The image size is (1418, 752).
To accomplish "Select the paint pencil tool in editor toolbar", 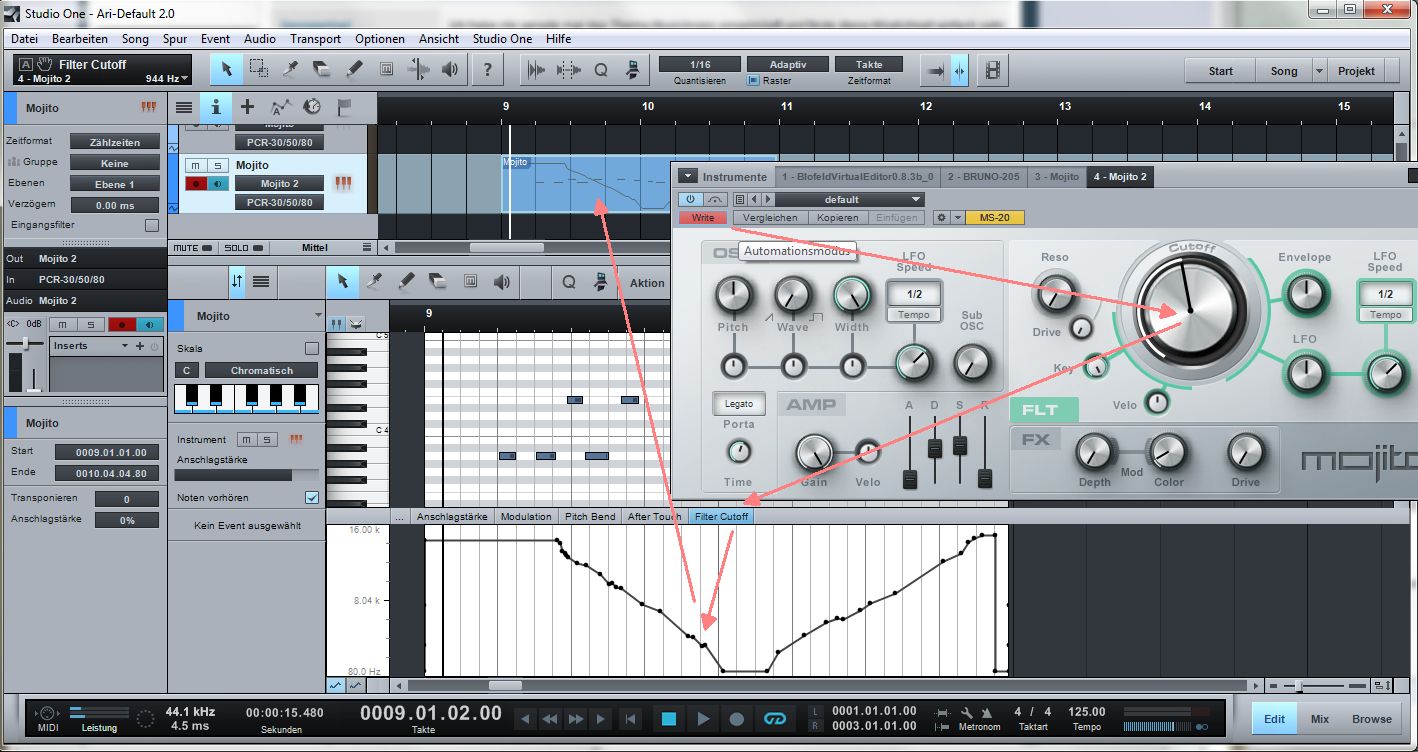I will click(405, 282).
